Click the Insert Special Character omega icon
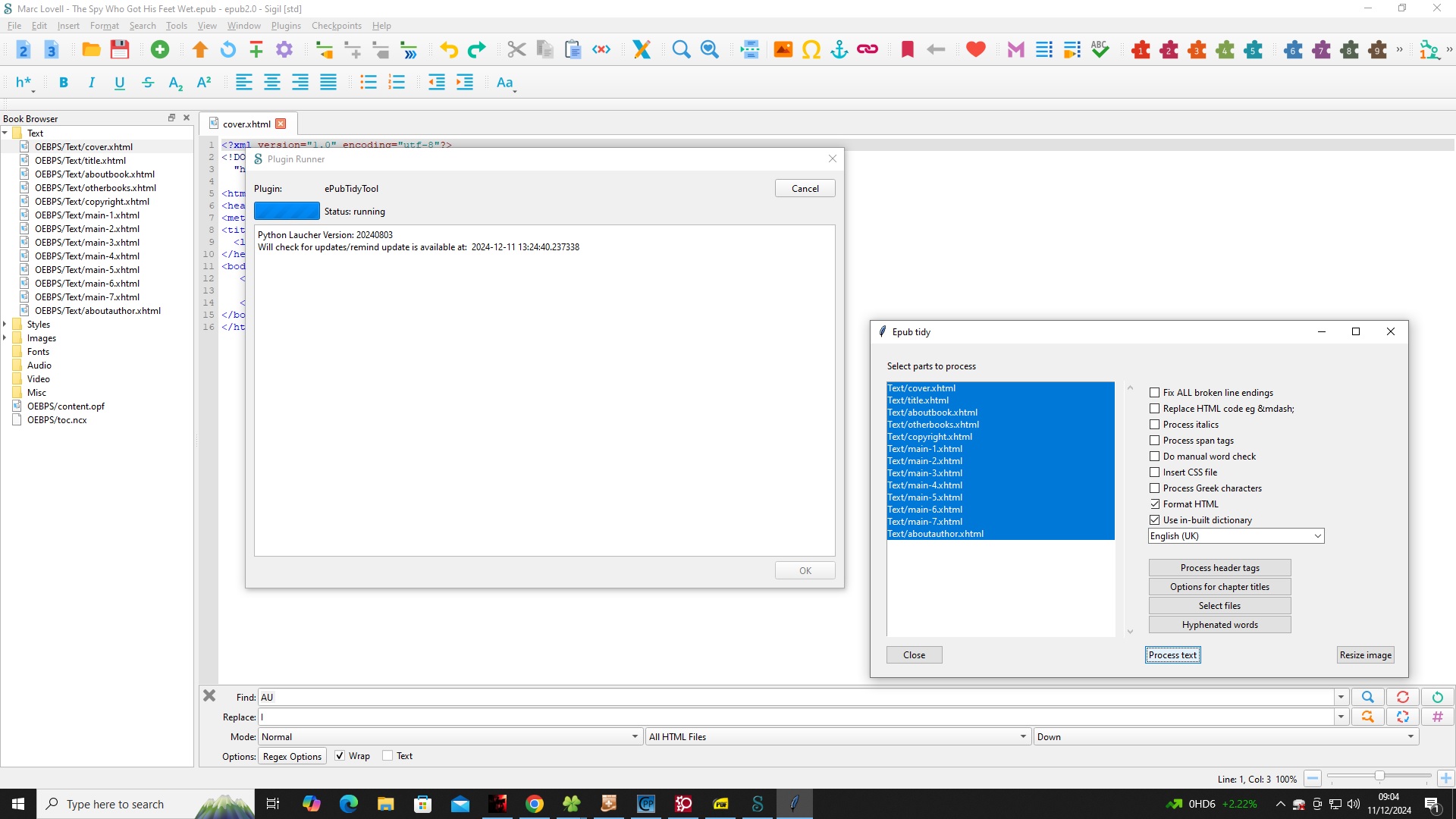This screenshot has width=1456, height=819. tap(811, 50)
